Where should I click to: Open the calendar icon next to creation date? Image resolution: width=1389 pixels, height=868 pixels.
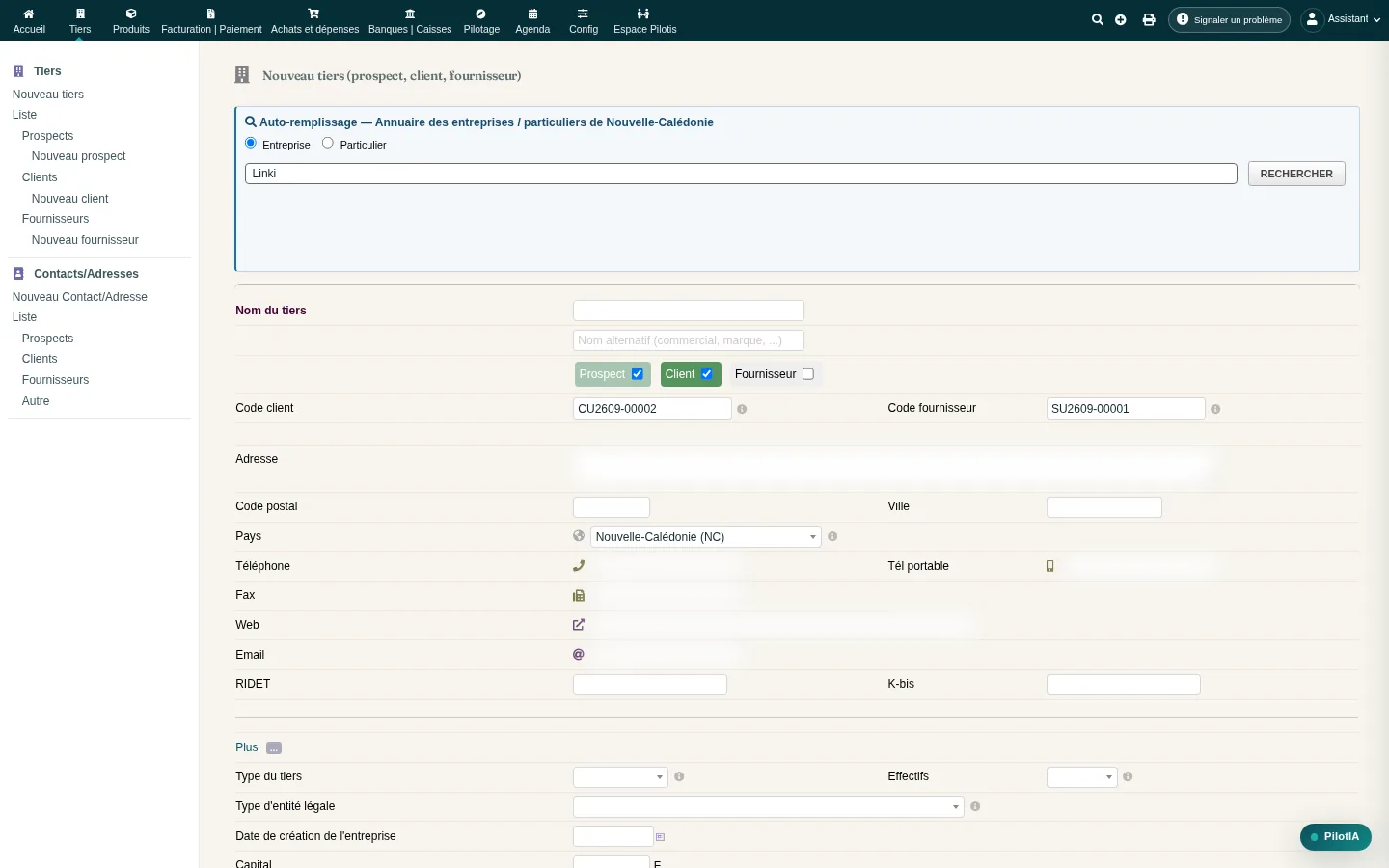click(x=660, y=837)
